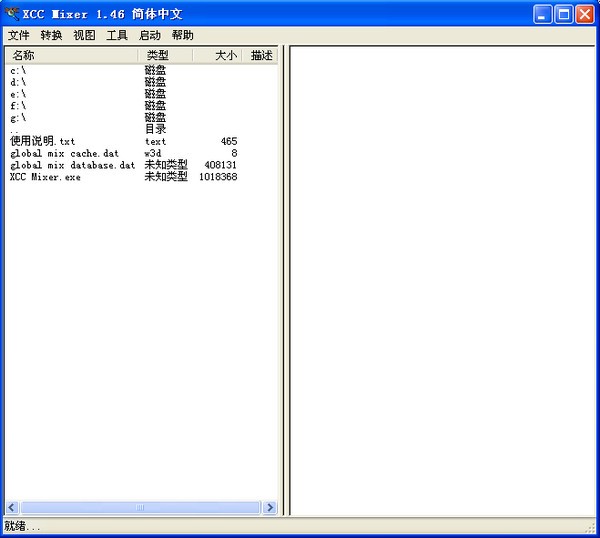This screenshot has height=538, width=600.
Task: Open the 转换 menu
Action: tap(51, 35)
